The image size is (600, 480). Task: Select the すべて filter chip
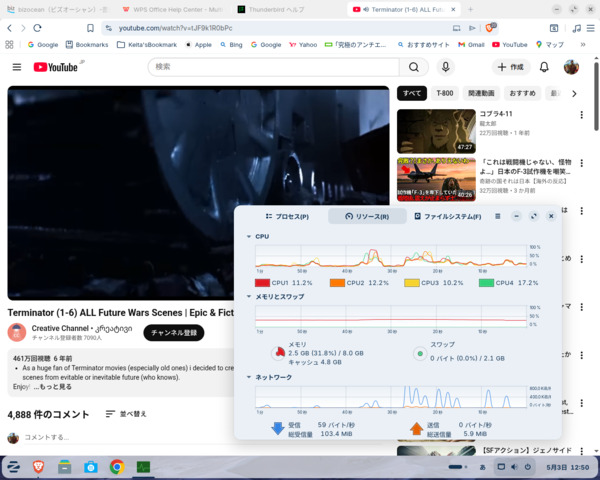[412, 93]
